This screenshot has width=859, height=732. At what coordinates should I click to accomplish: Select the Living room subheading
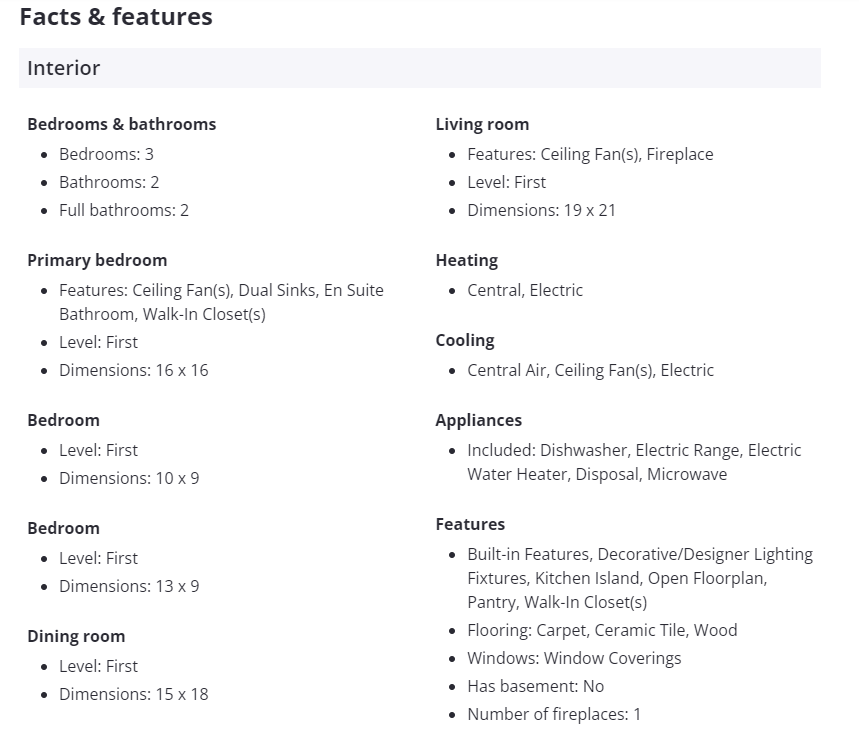pos(482,124)
